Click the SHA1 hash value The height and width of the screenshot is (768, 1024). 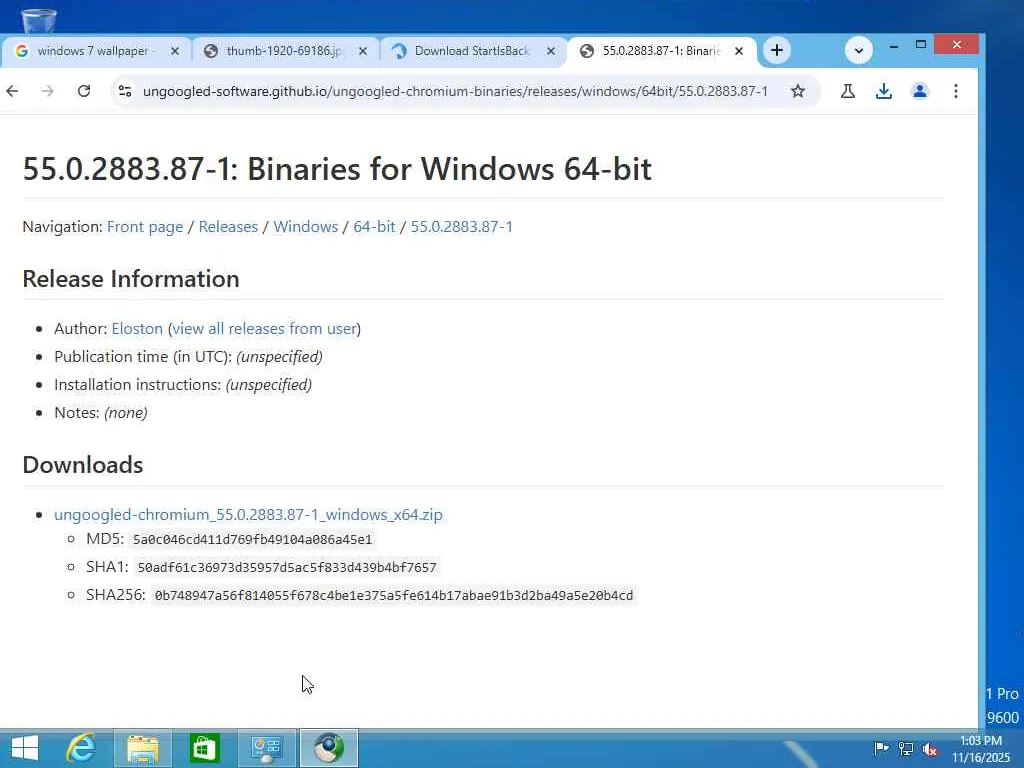[x=287, y=568]
